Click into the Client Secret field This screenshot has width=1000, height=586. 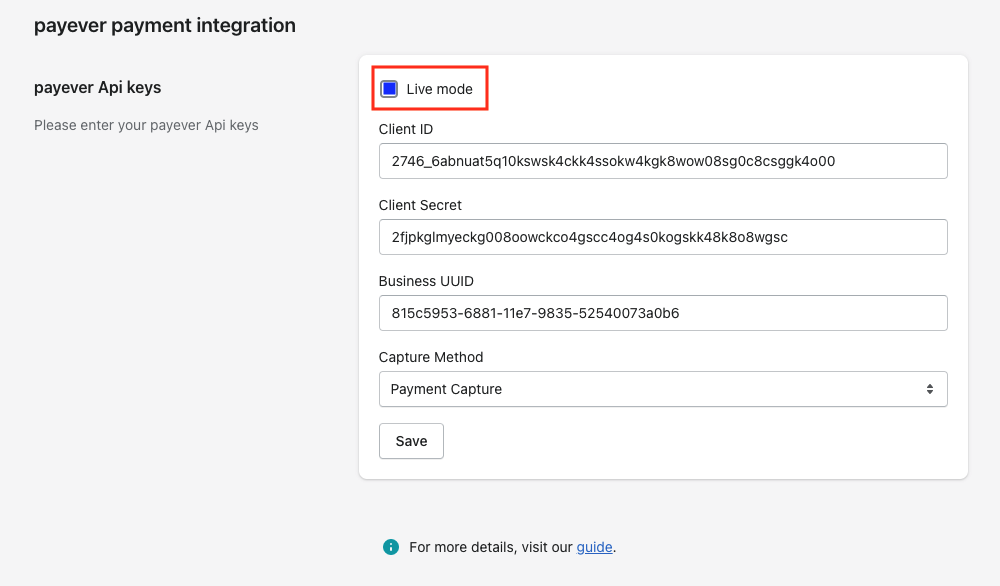[x=663, y=237]
